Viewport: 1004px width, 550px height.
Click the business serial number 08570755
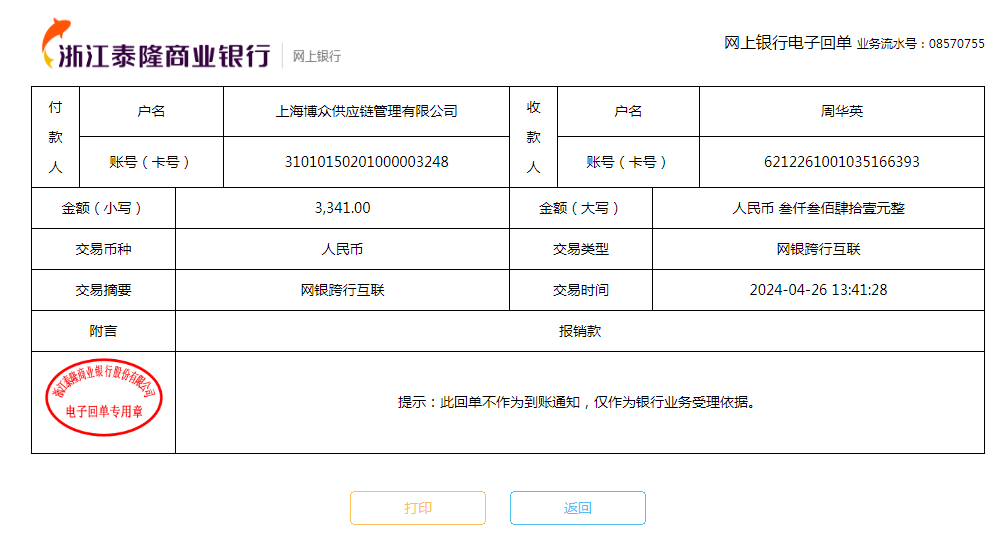point(956,44)
